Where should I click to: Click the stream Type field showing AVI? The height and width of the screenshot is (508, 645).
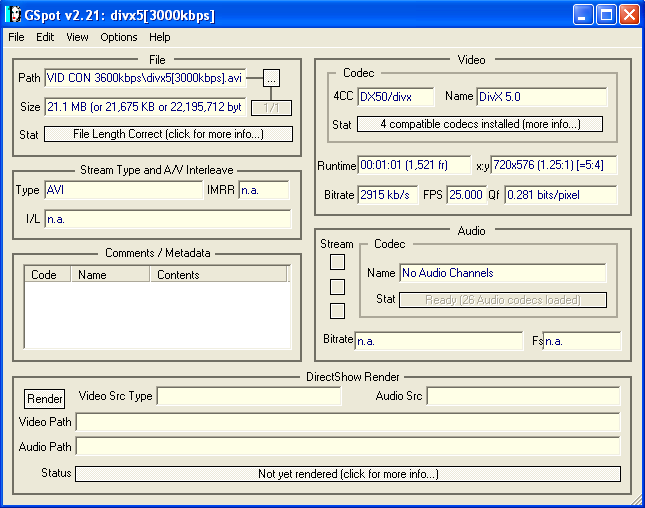coord(123,190)
